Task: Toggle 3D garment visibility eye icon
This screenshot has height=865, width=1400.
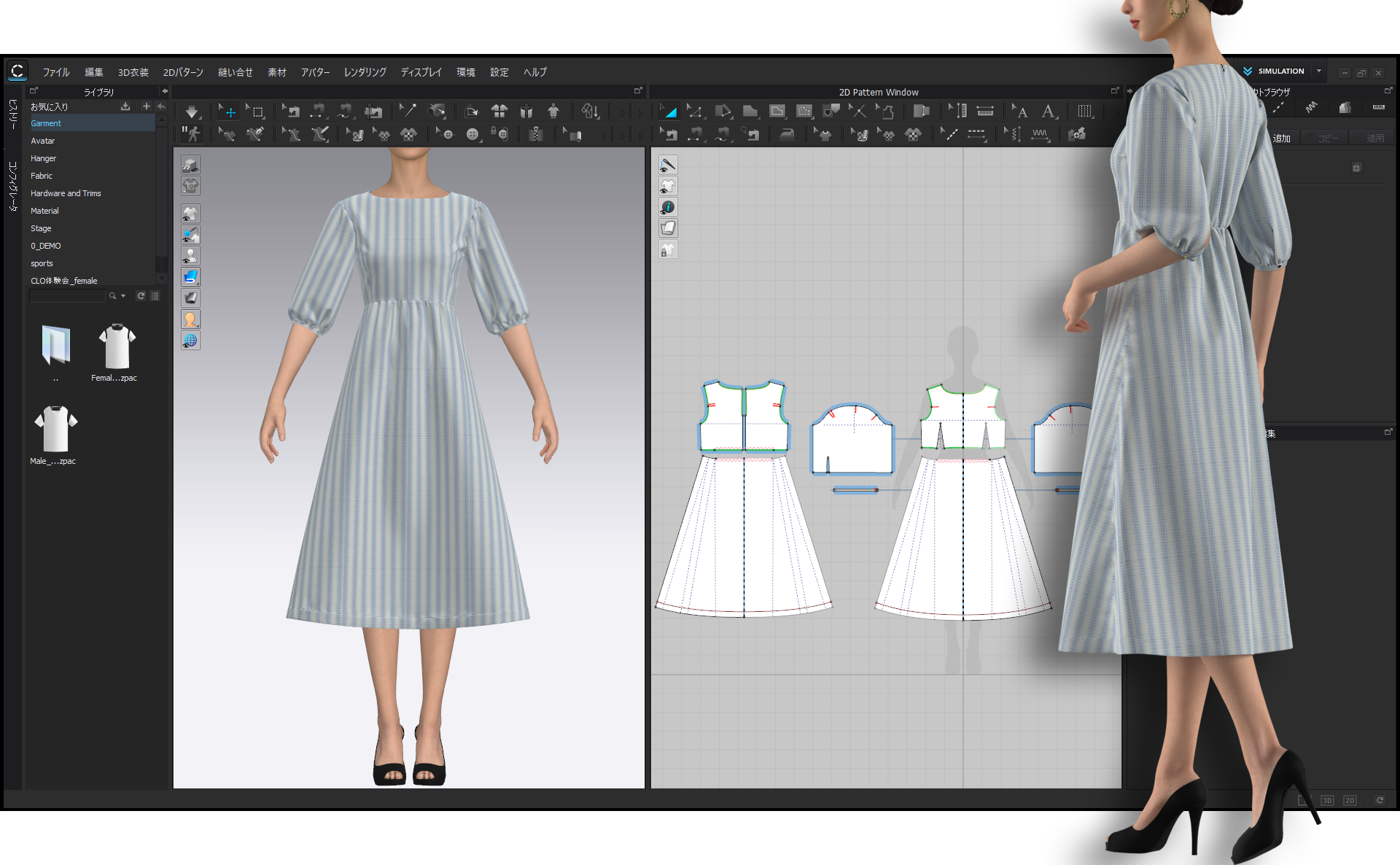Action: (x=190, y=214)
